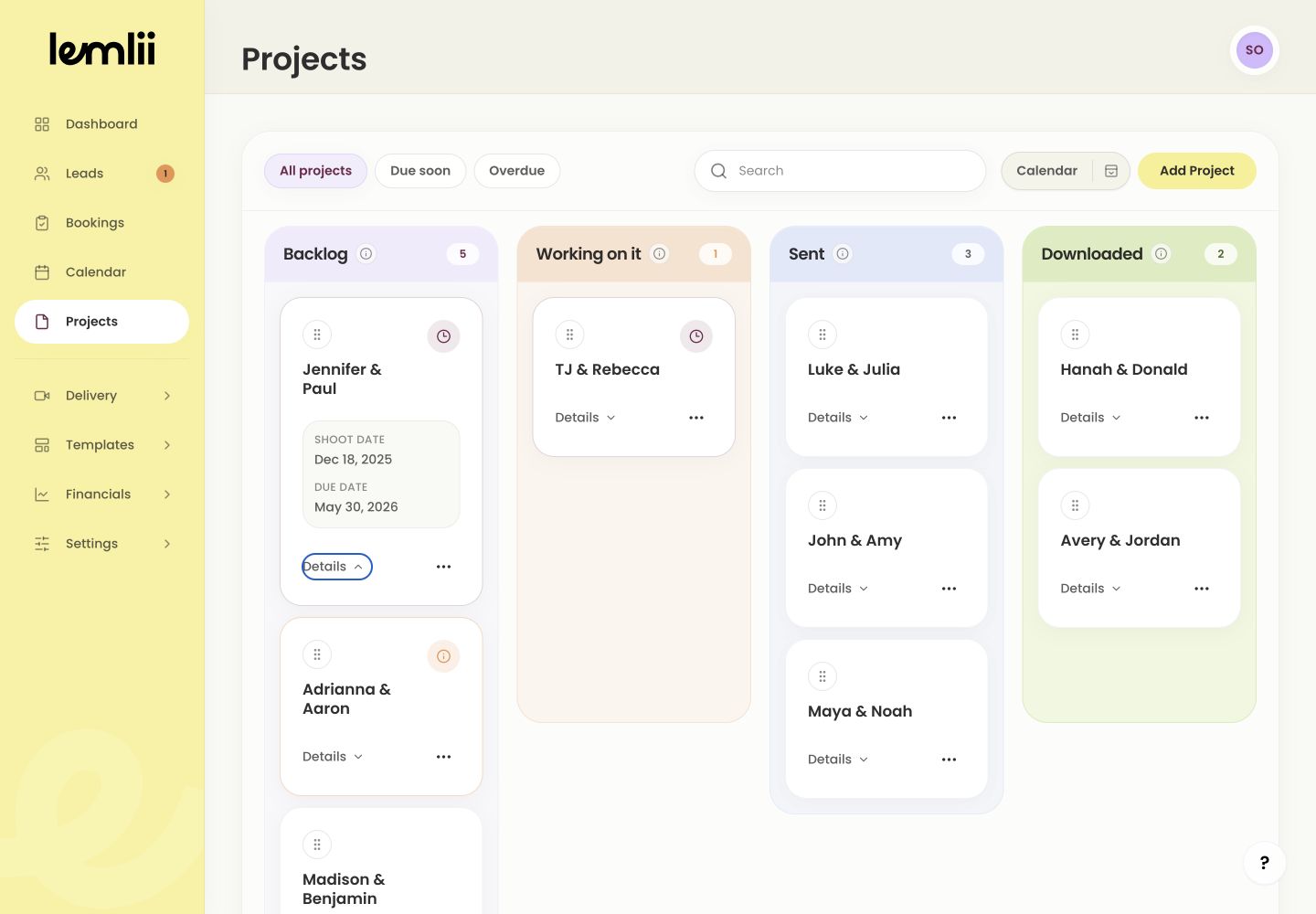Open three-dot menu for TJ & Rebecca
The width and height of the screenshot is (1316, 914).
[x=696, y=418]
